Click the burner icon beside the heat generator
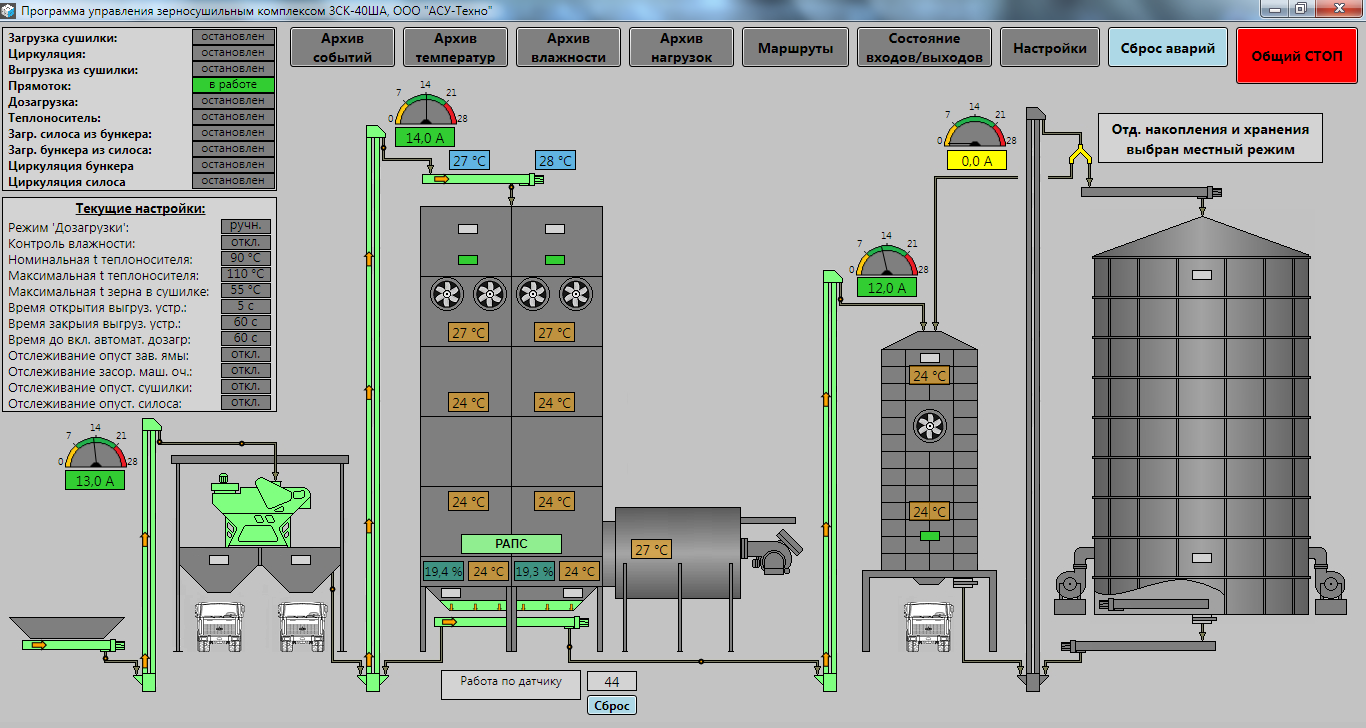This screenshot has height=728, width=1366. point(770,546)
